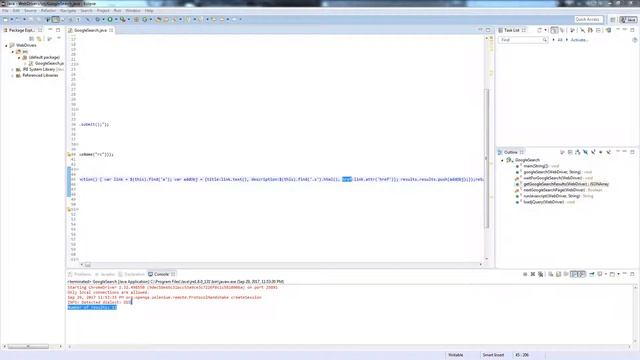Open the Help menu
Viewport: 640px width, 360px height.
(149, 11)
